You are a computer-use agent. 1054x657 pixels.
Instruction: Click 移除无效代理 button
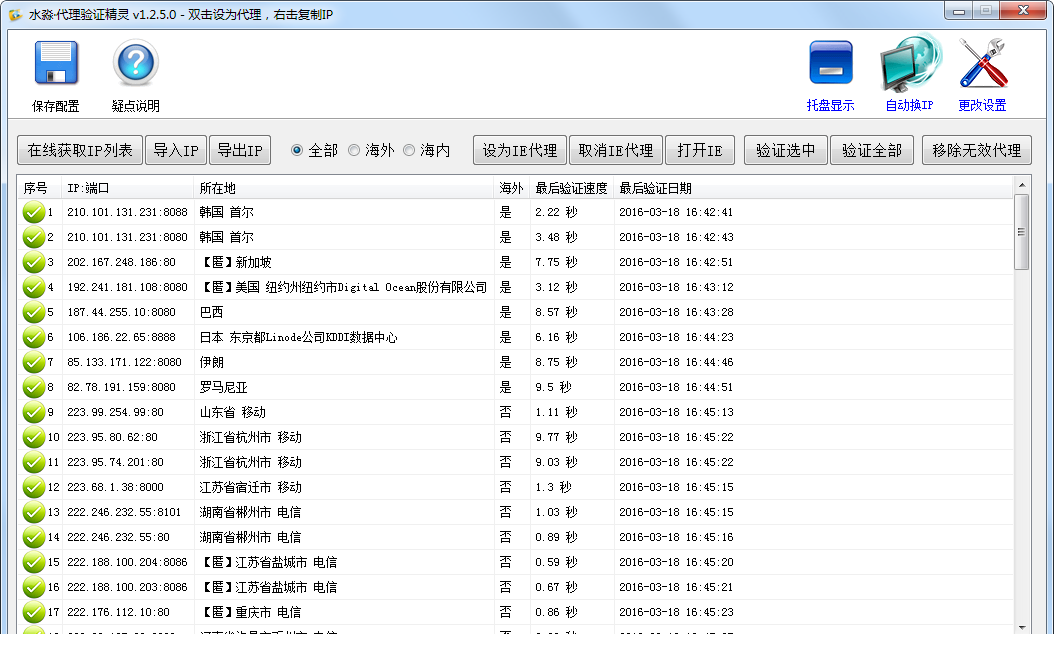pyautogui.click(x=977, y=150)
